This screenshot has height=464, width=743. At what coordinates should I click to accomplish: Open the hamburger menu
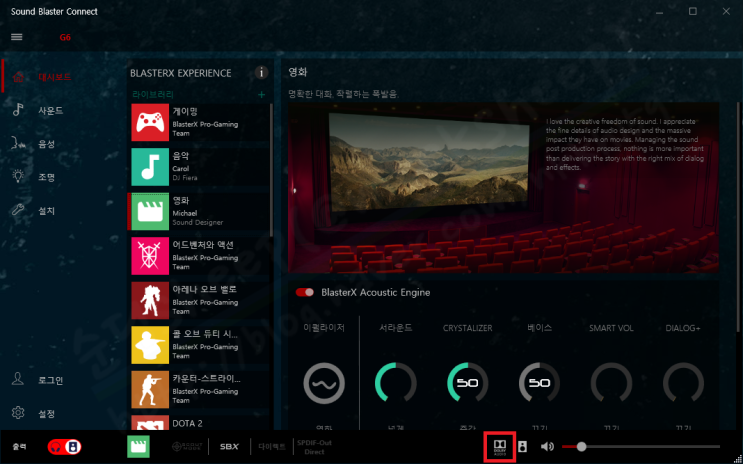point(17,37)
